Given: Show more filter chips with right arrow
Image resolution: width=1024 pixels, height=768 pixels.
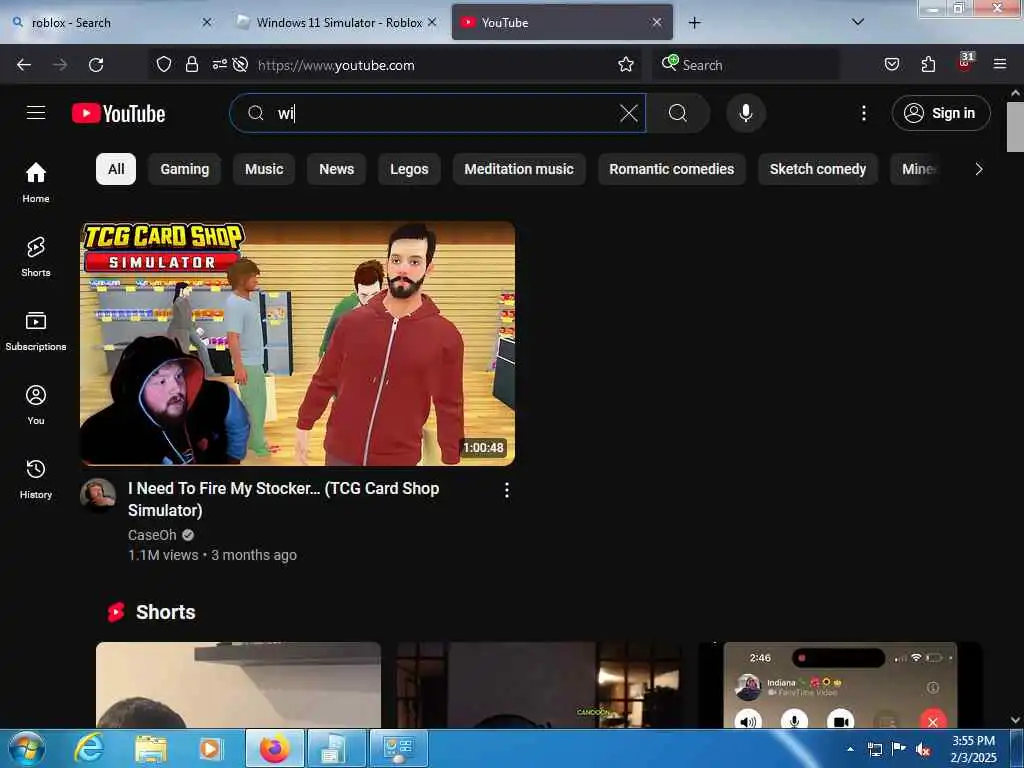Looking at the screenshot, I should [978, 169].
